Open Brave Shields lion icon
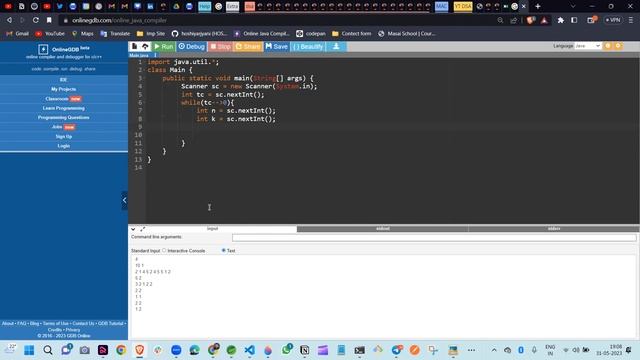The image size is (640, 360). click(531, 20)
